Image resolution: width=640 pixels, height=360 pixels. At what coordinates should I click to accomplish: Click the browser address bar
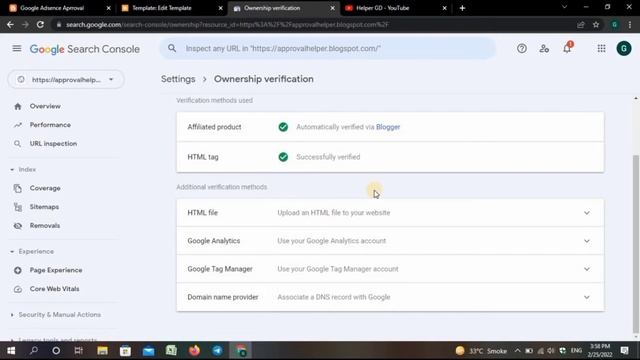[x=312, y=24]
